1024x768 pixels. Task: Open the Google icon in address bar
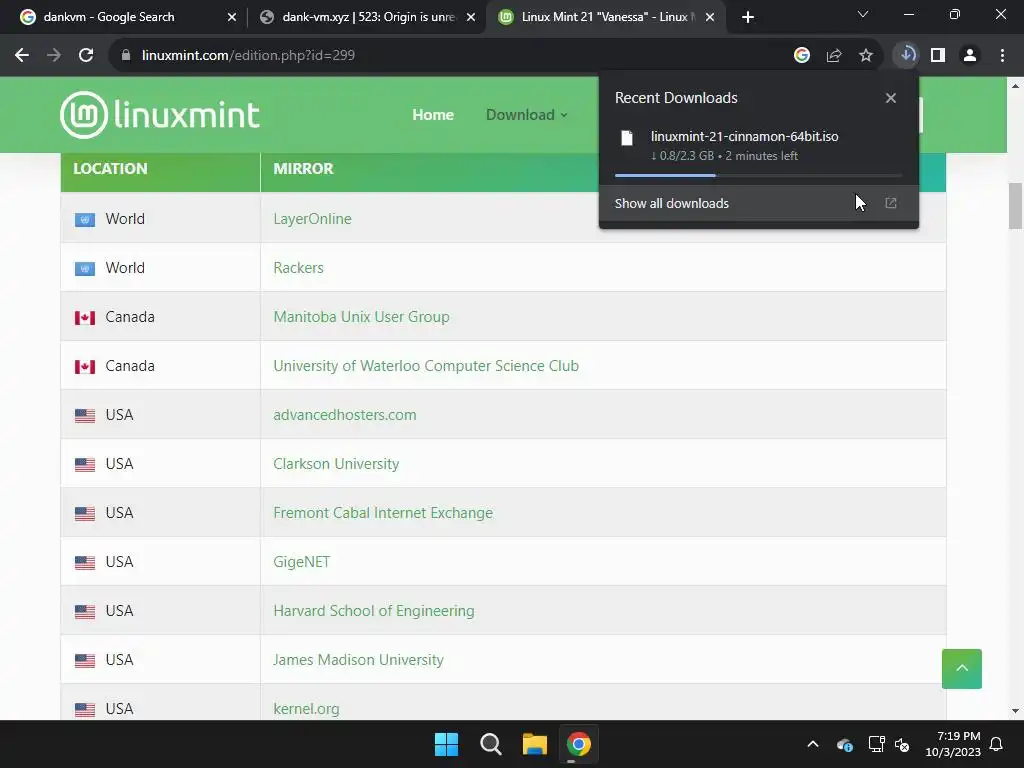[802, 56]
